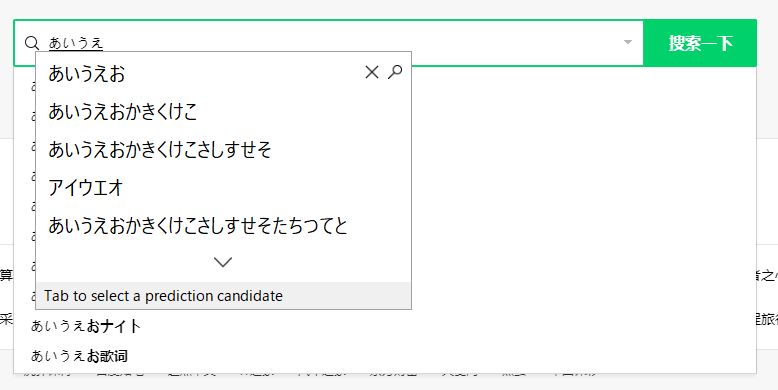Viewport: 778px width, 390px height.
Task: Choose the longest candidate ending in たちつてと
Action: point(198,226)
